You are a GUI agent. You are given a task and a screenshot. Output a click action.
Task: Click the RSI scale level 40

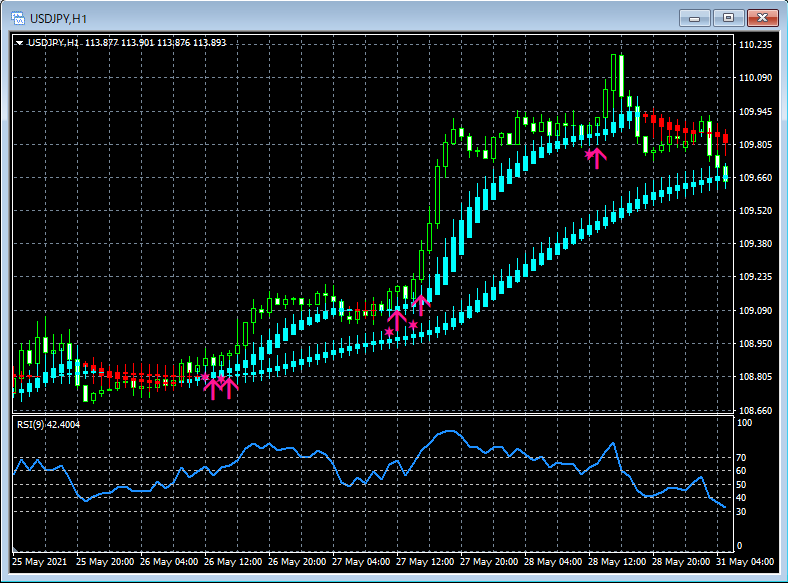click(741, 498)
